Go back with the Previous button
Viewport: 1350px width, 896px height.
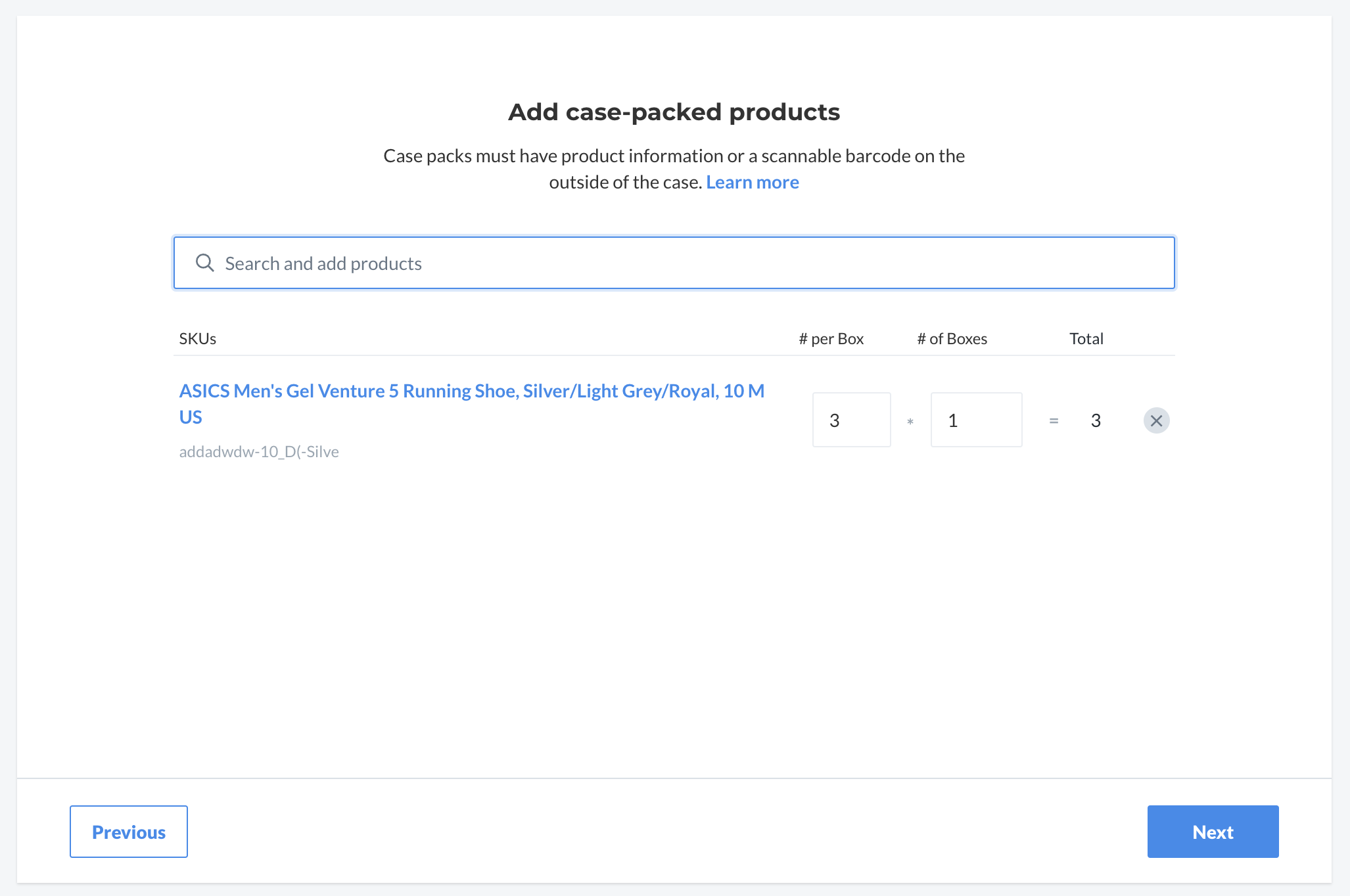click(129, 832)
